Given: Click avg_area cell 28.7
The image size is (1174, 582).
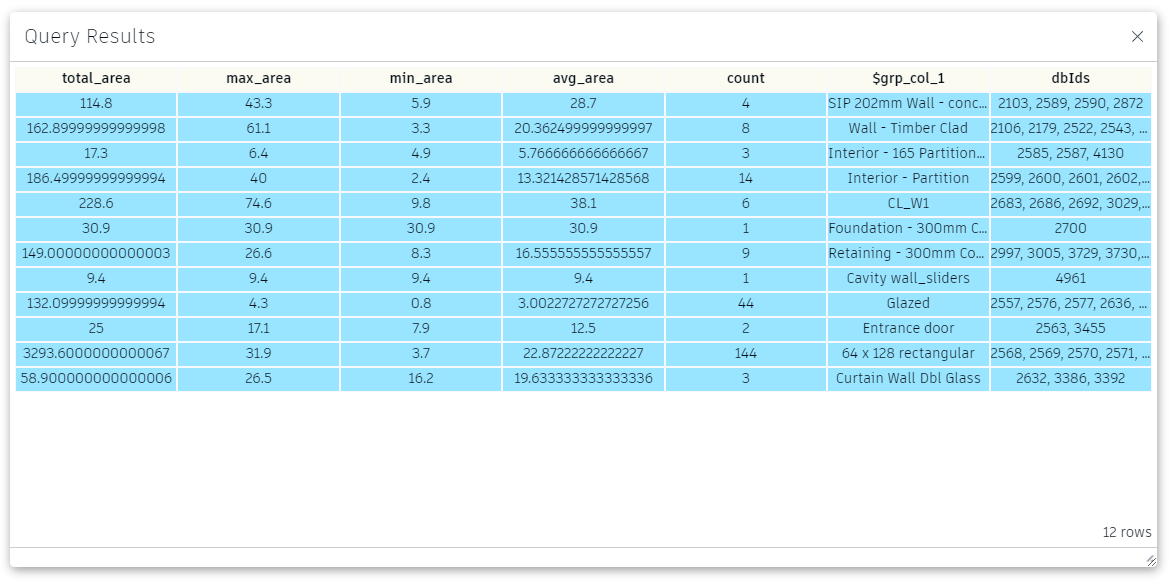Looking at the screenshot, I should click(583, 103).
